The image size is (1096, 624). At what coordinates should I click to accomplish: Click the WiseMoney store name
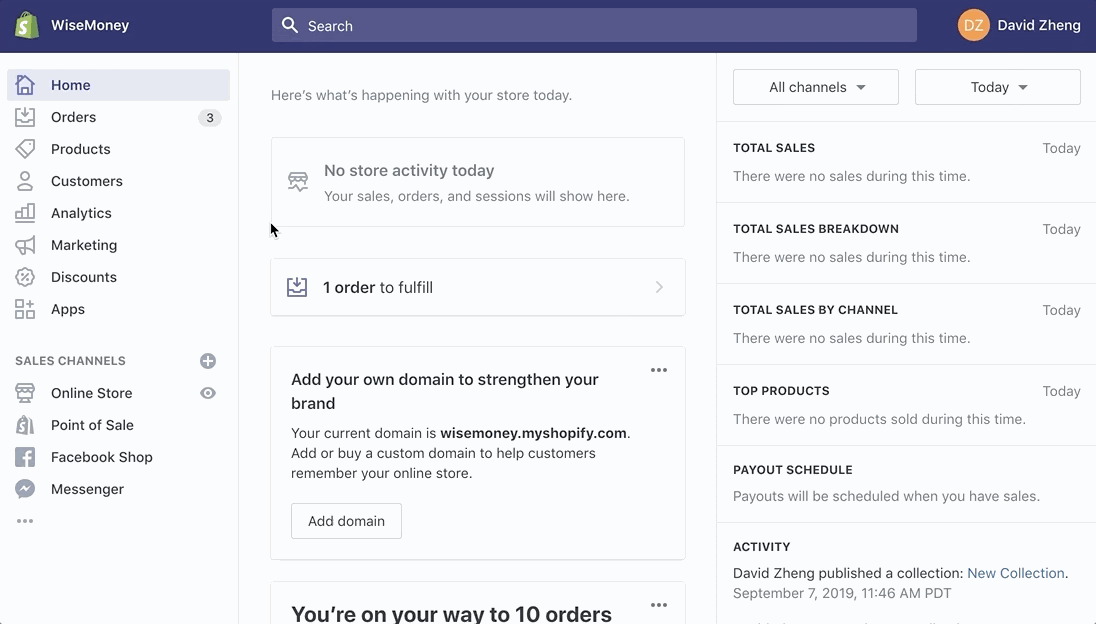(x=90, y=25)
